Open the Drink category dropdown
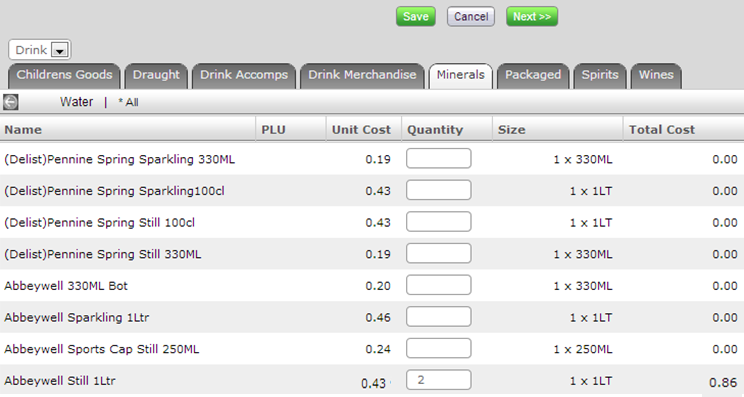Viewport: 744px width, 397px height. 40,50
